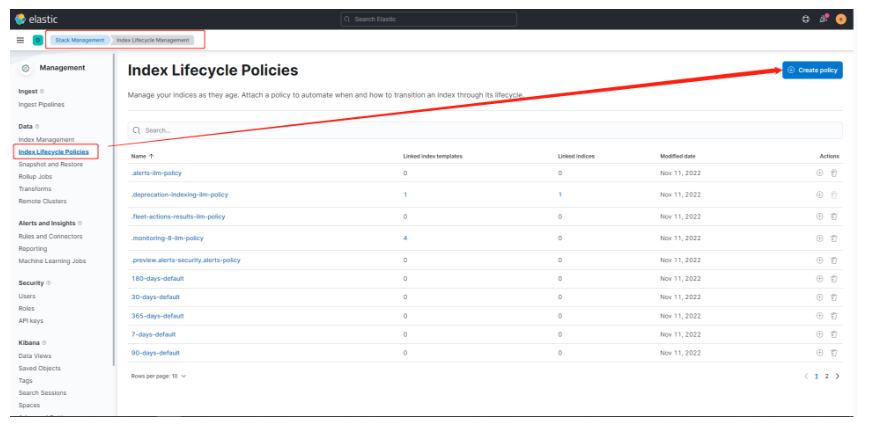This screenshot has width=874, height=426.
Task: Click the sidebar vertical scrollbar
Action: click(x=114, y=209)
